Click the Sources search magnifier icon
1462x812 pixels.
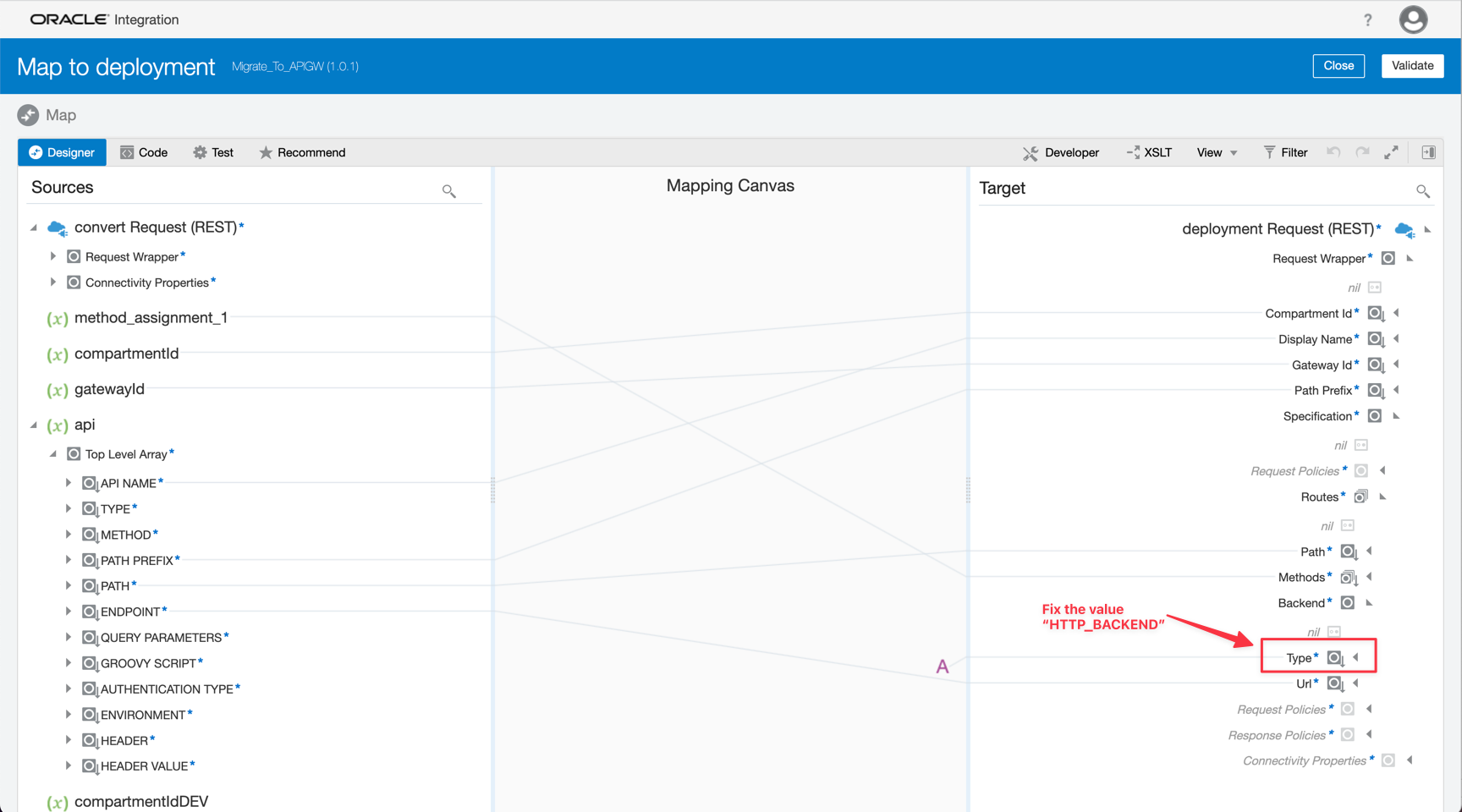tap(449, 191)
